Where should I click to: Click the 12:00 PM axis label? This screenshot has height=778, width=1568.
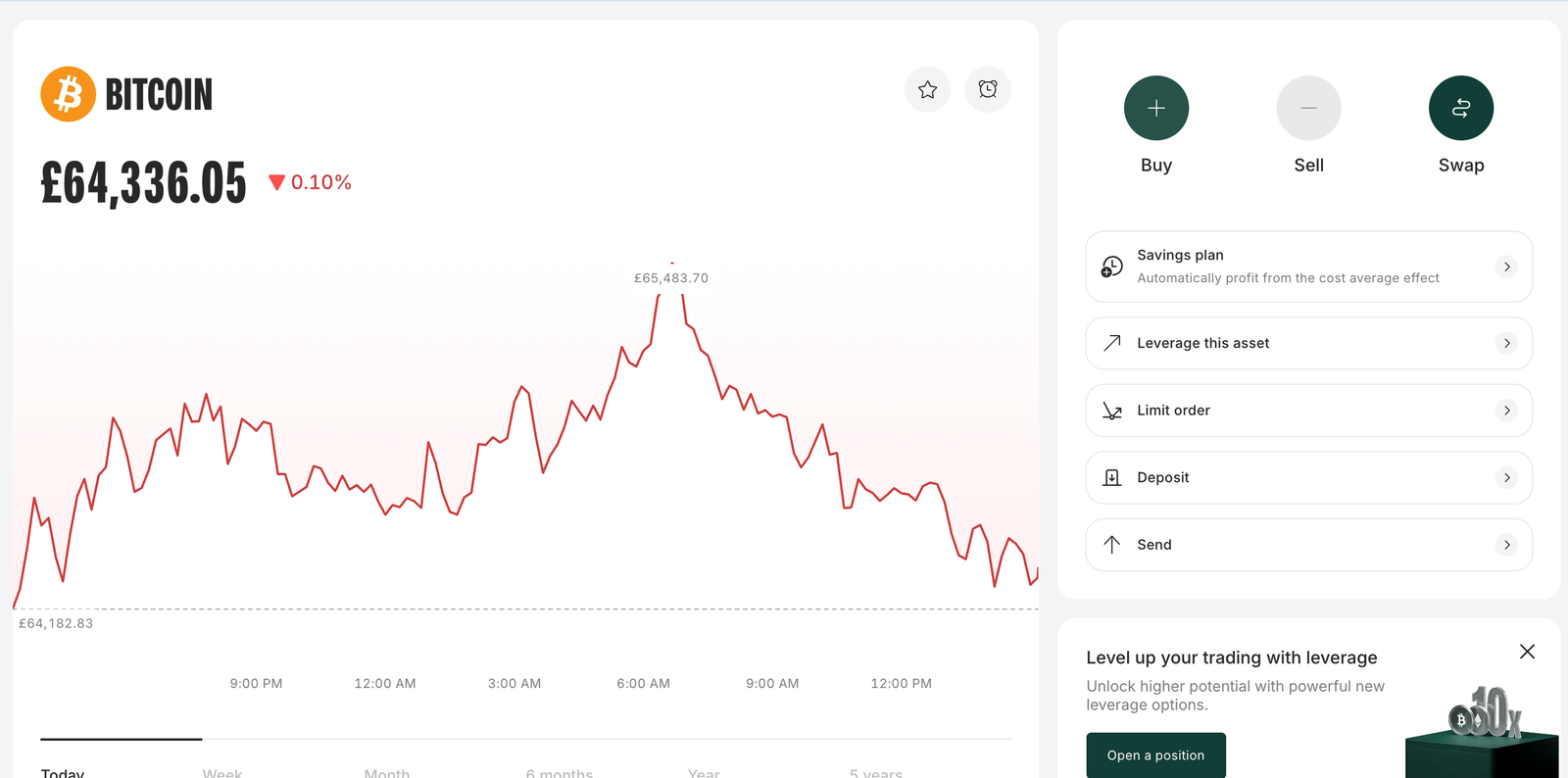902,684
